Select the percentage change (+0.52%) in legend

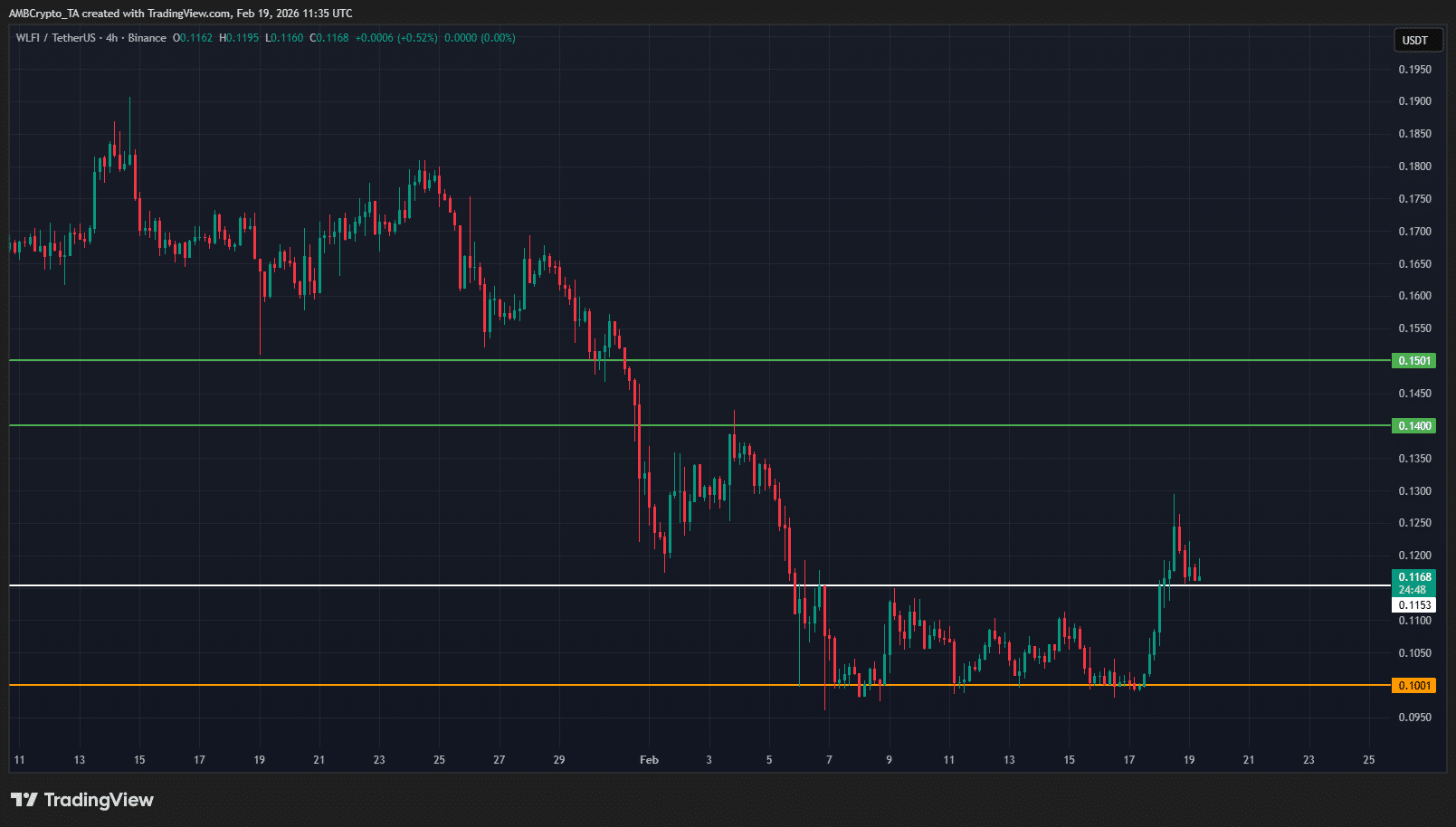coord(417,38)
